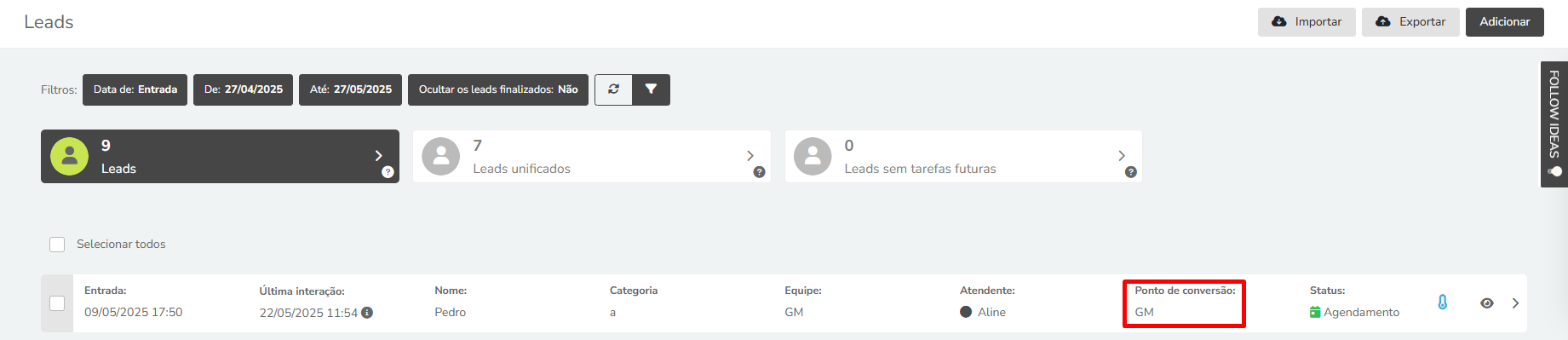Open the Follow Ideas side panel
The width and height of the screenshot is (1568, 340).
(1554, 124)
